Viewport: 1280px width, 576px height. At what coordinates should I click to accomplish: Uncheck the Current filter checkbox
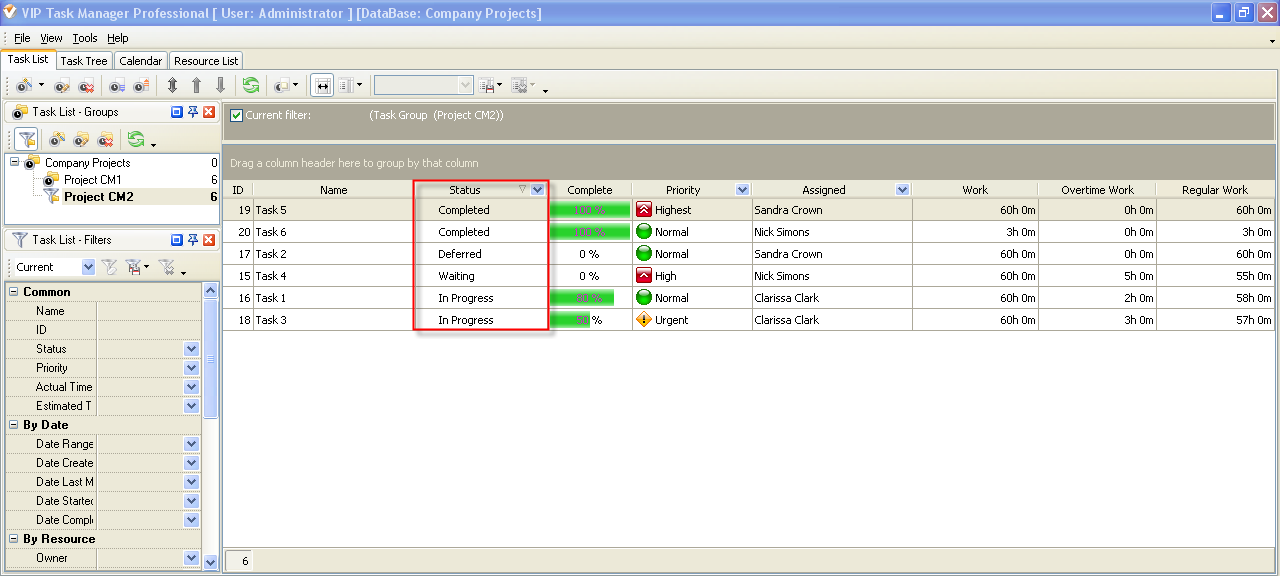(237, 115)
